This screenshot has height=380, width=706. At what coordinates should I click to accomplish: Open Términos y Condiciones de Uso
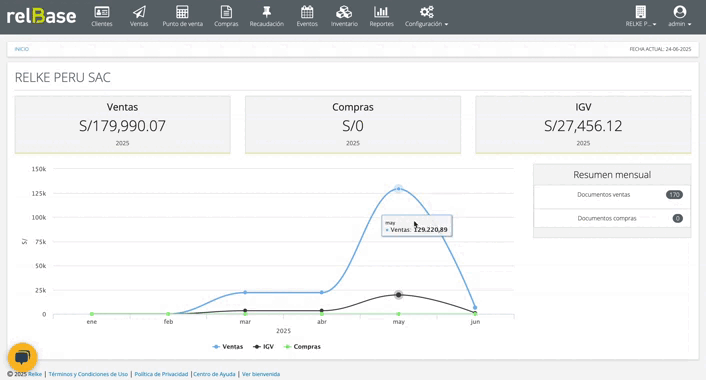click(x=88, y=374)
